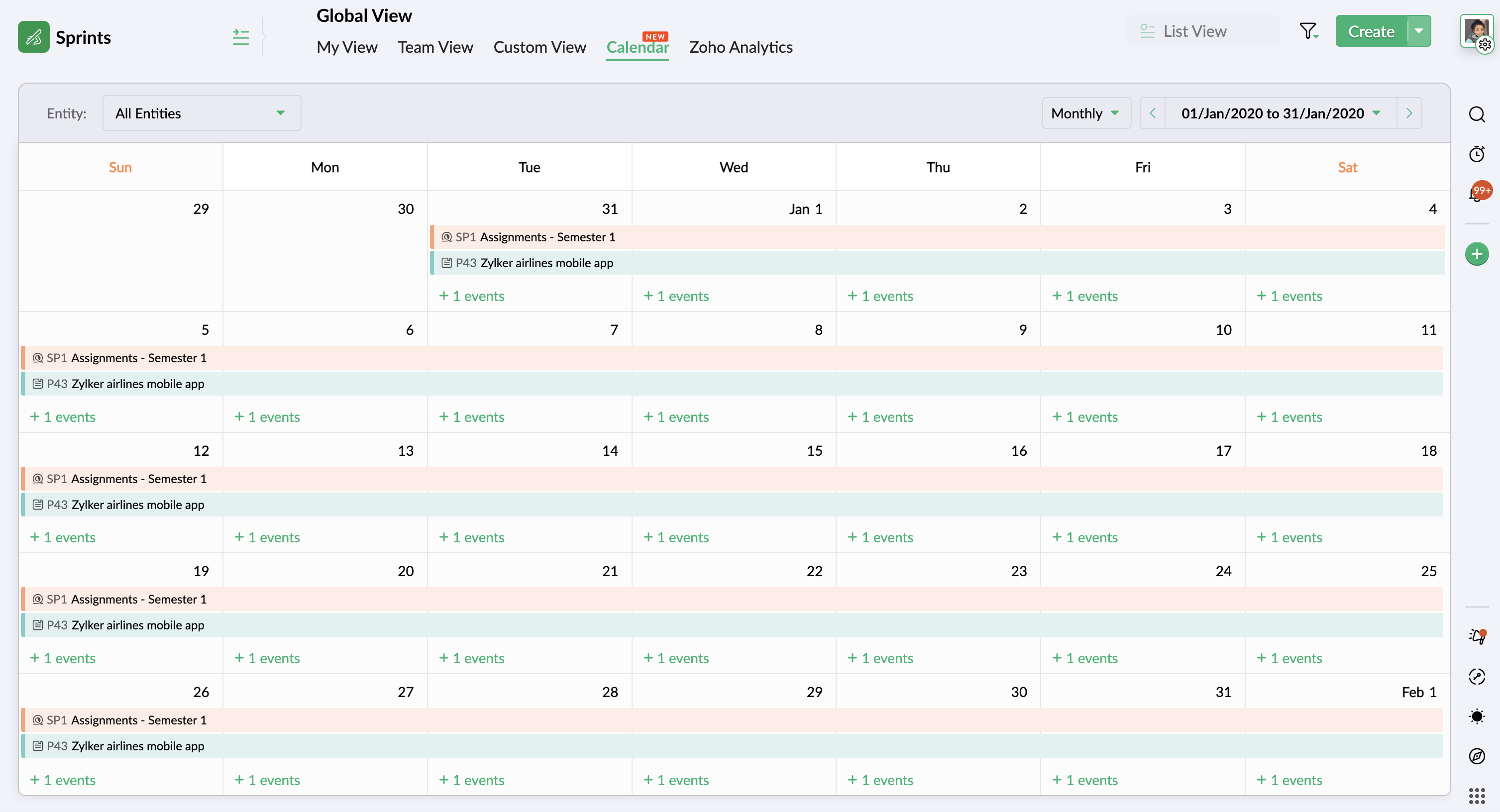Click the green plus quick-add icon
The width and height of the screenshot is (1500, 812).
1477,254
